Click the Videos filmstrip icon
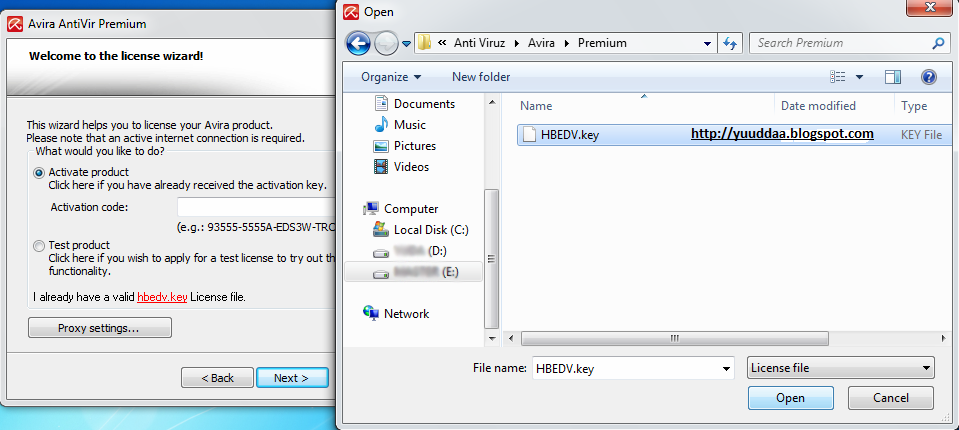Image resolution: width=959 pixels, height=430 pixels. tap(381, 166)
